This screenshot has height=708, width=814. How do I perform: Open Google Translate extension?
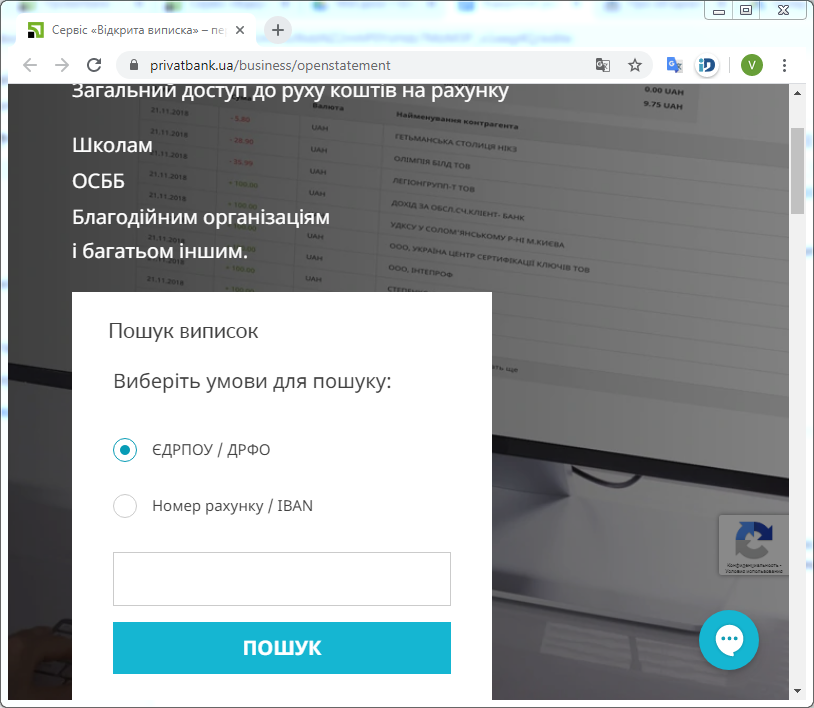click(674, 65)
